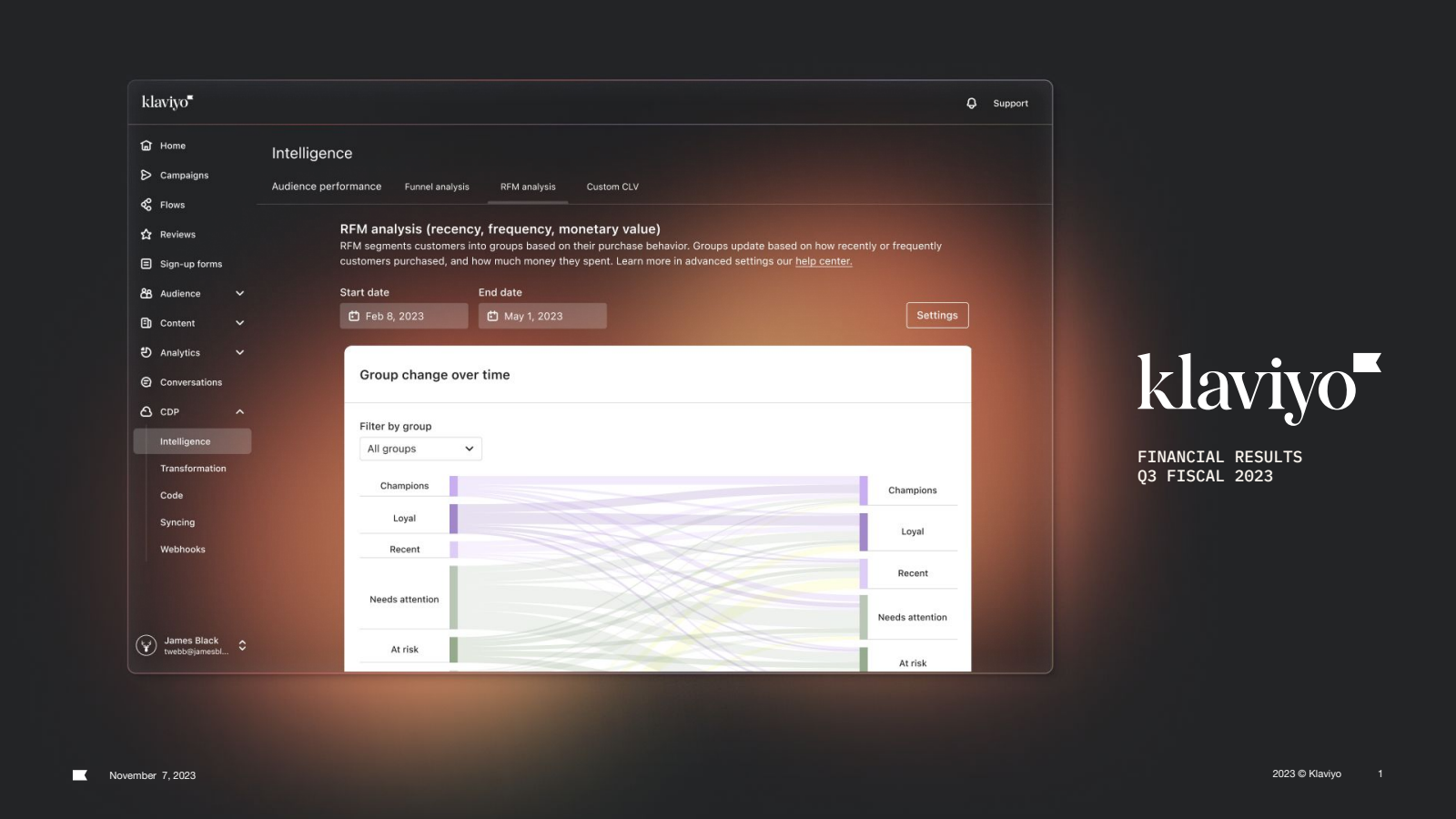Click the right Needs attention label
This screenshot has height=819, width=1456.
point(913,617)
